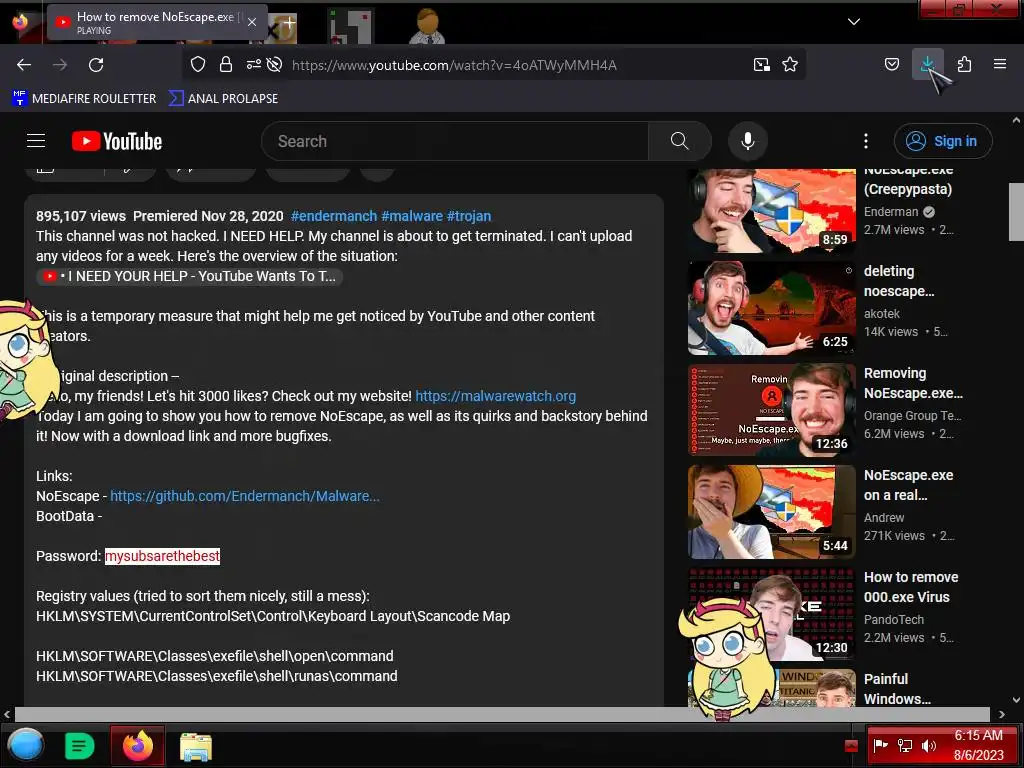This screenshot has height=768, width=1024.
Task: Open the volume speaker tray icon
Action: click(x=929, y=745)
